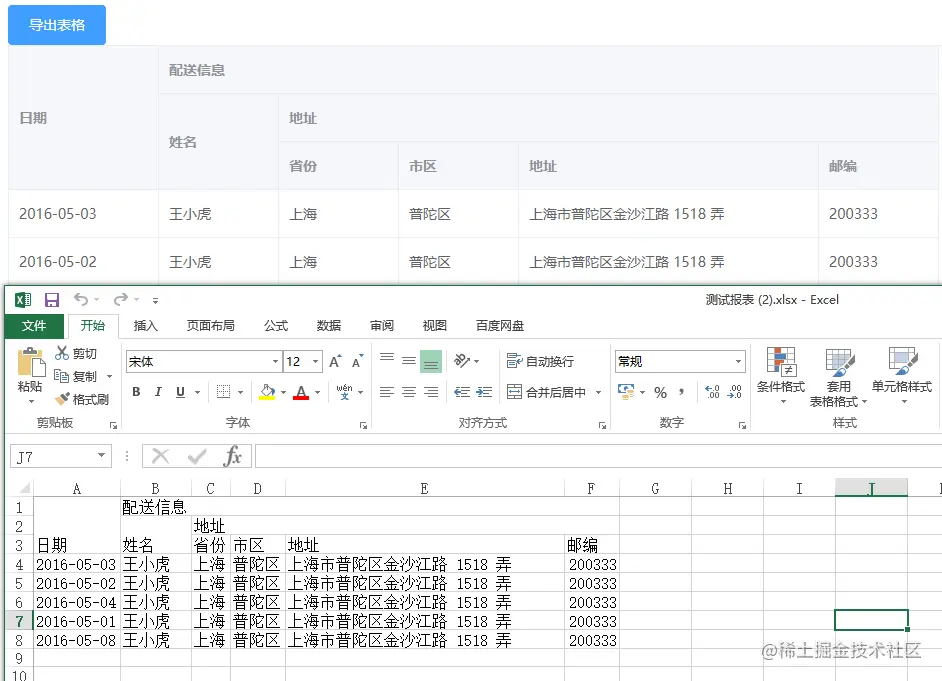The height and width of the screenshot is (681, 942).
Task: Click the decrease decimal icon
Action: click(x=734, y=392)
